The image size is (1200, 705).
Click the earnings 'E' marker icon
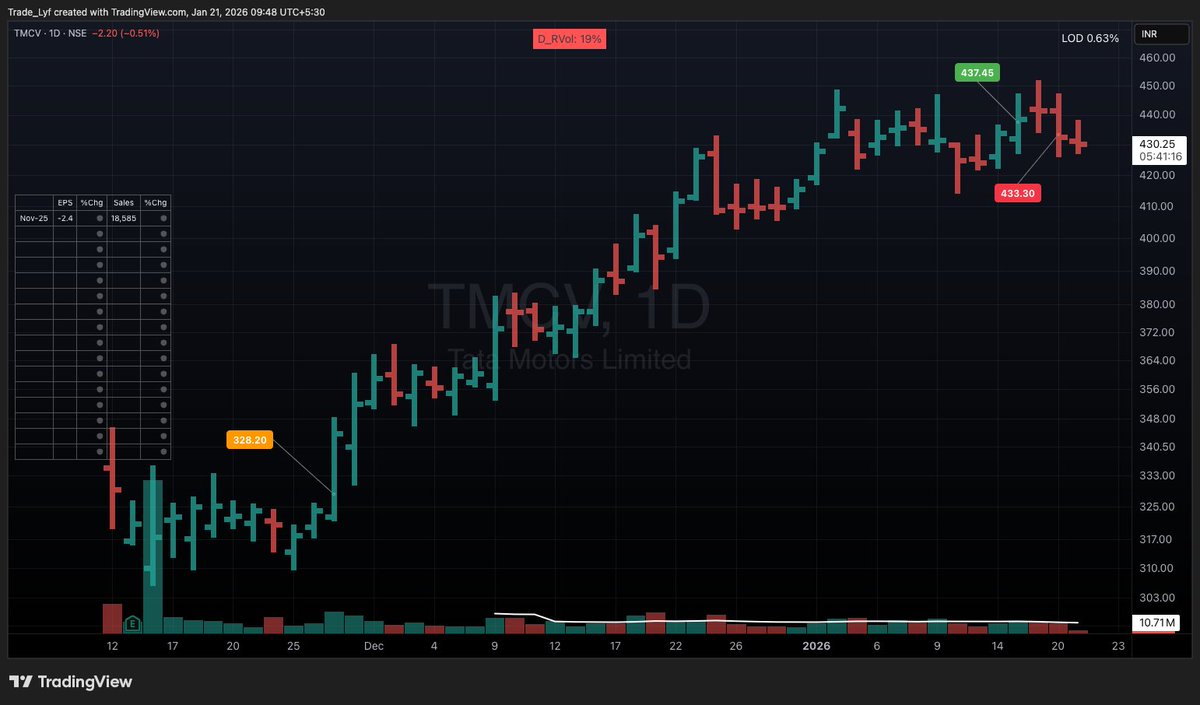pos(132,624)
